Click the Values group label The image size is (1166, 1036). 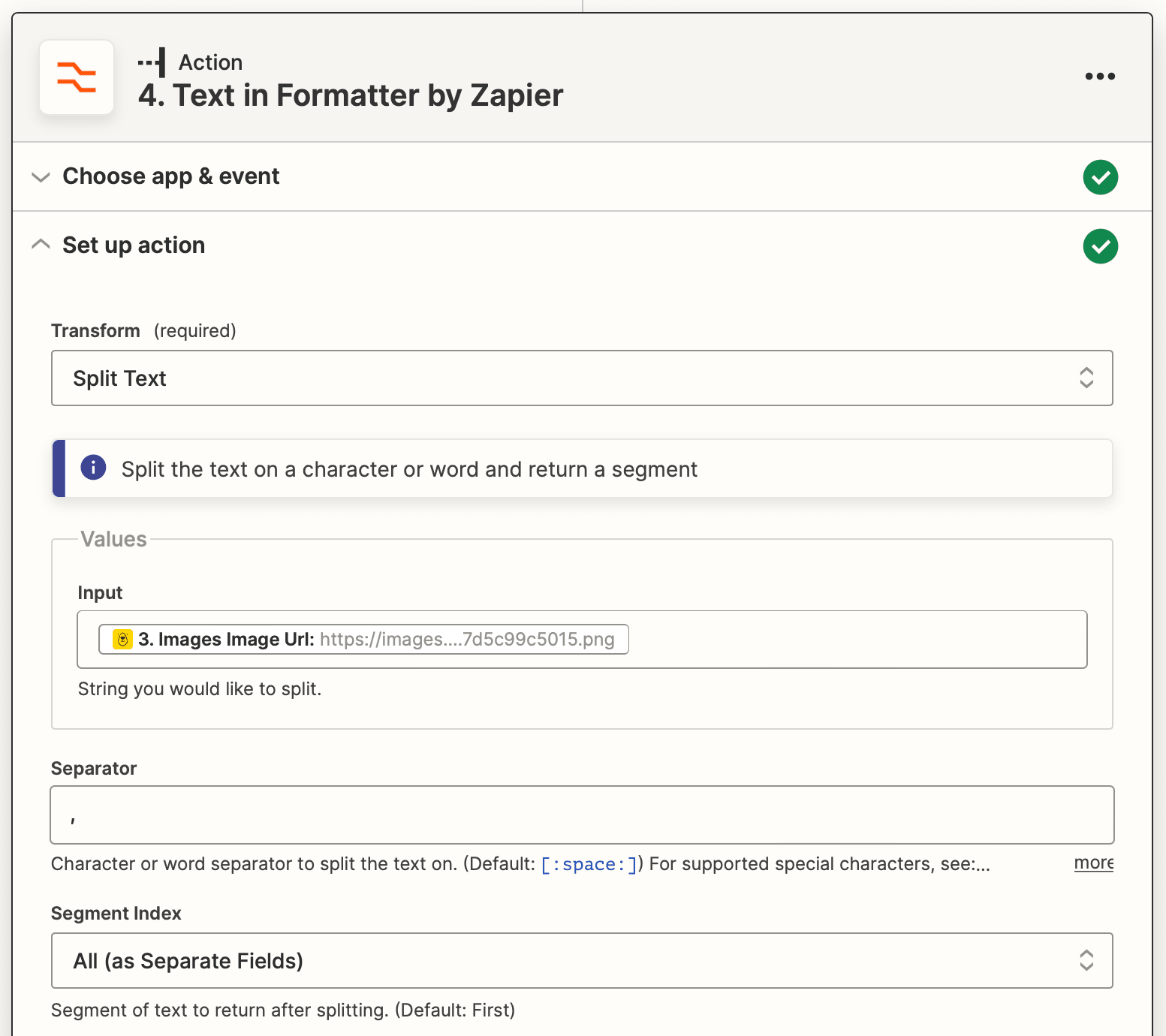(x=113, y=539)
